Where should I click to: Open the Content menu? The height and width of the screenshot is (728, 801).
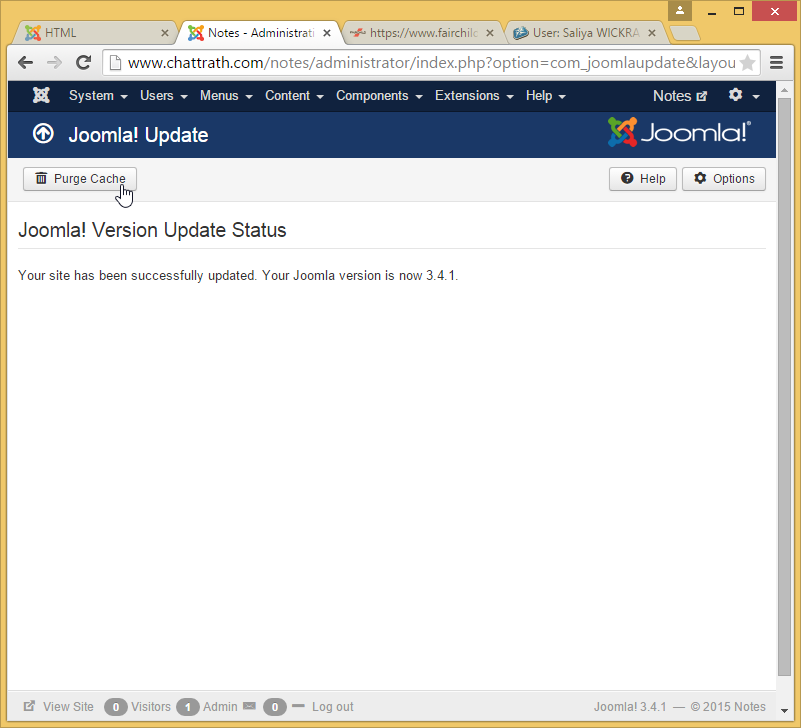coord(294,96)
